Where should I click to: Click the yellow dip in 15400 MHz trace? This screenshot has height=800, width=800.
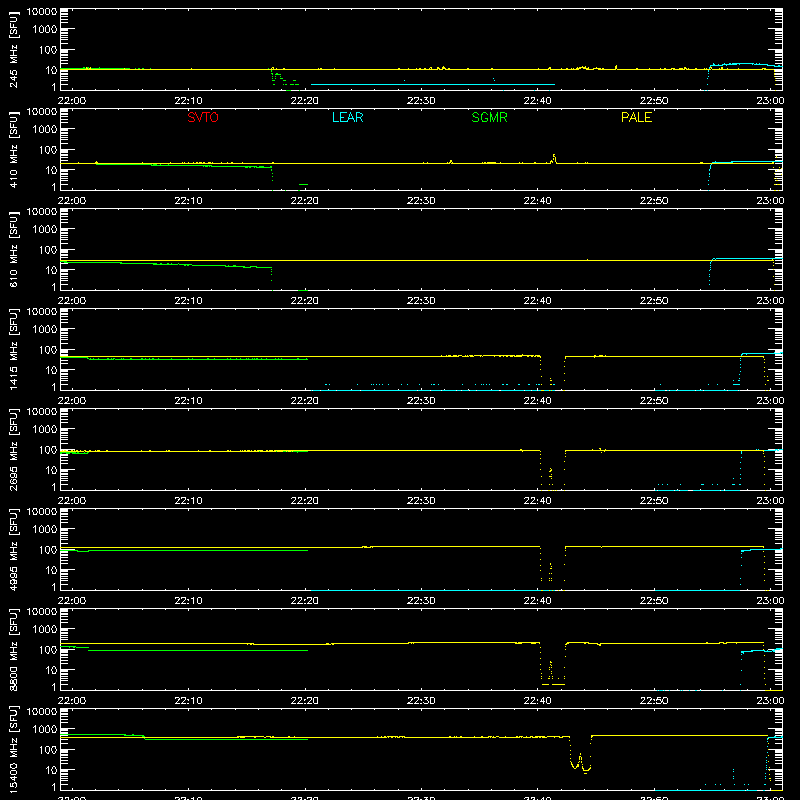coord(580,755)
